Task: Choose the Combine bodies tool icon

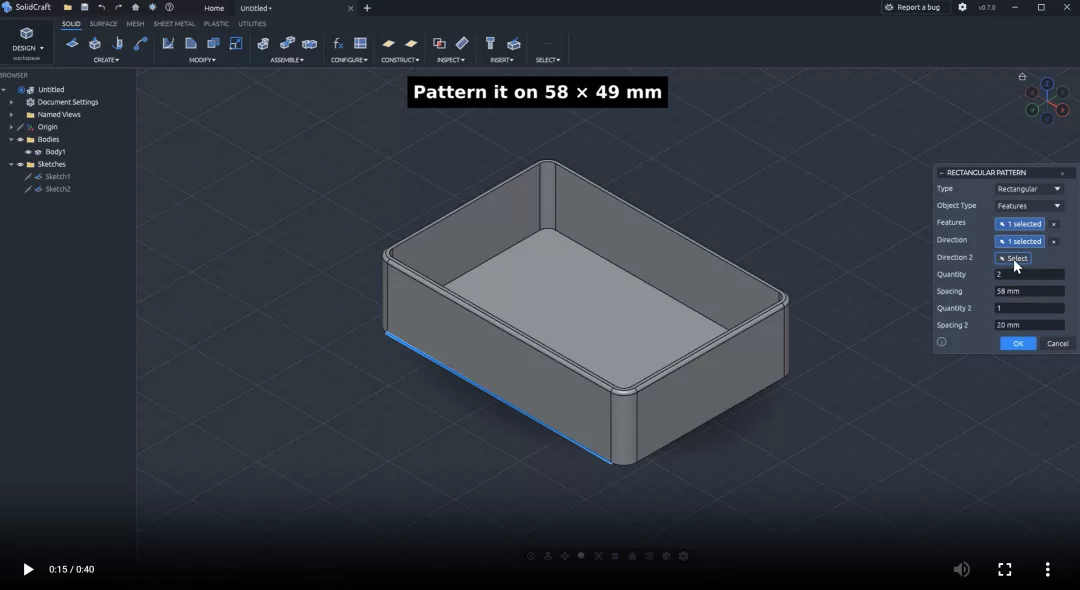Action: (214, 43)
